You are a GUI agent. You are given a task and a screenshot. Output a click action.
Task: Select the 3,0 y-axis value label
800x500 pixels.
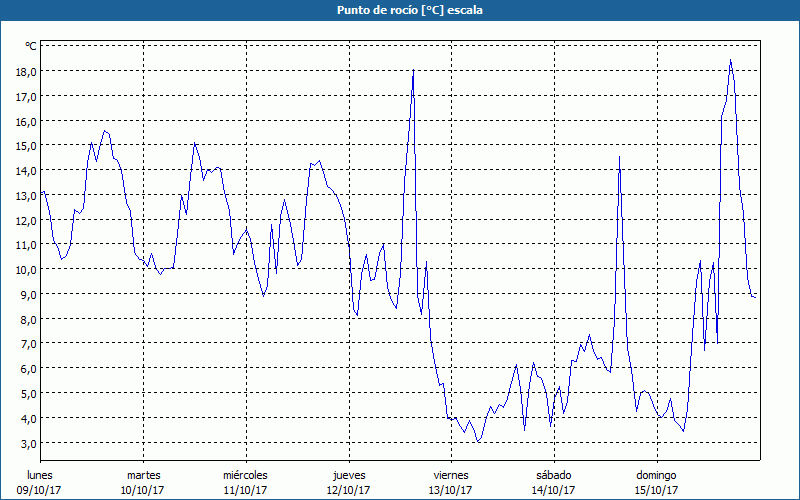click(x=27, y=443)
